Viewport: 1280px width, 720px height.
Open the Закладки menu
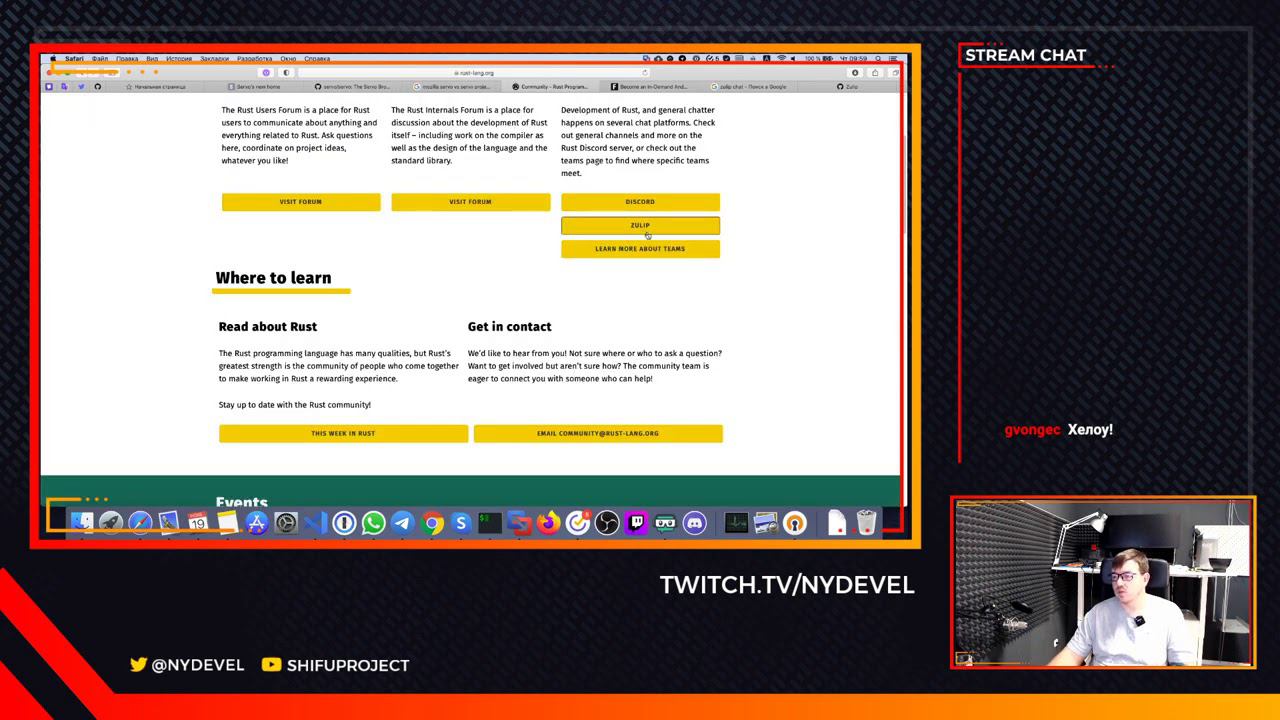click(214, 59)
